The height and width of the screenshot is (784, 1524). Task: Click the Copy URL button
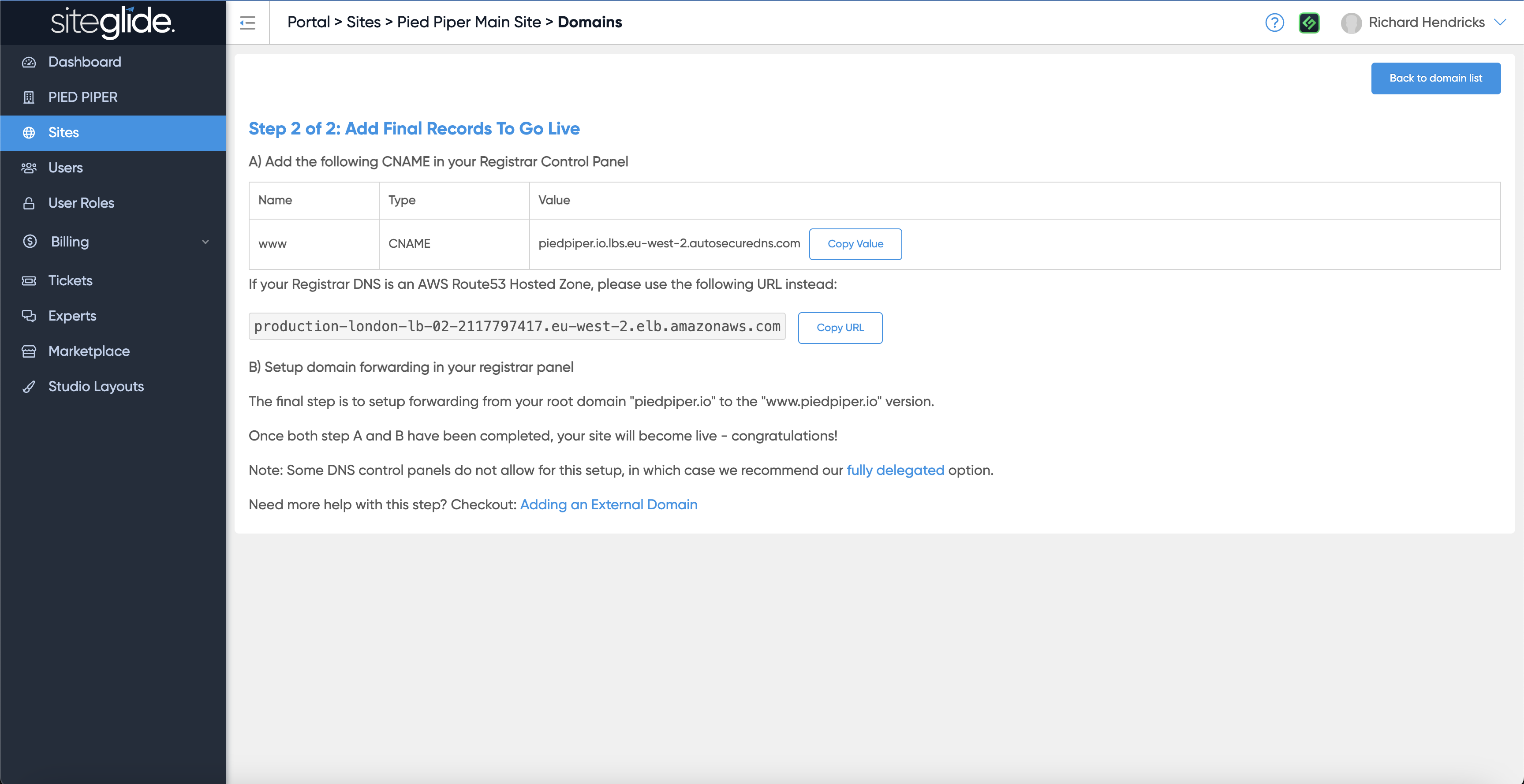(x=840, y=328)
